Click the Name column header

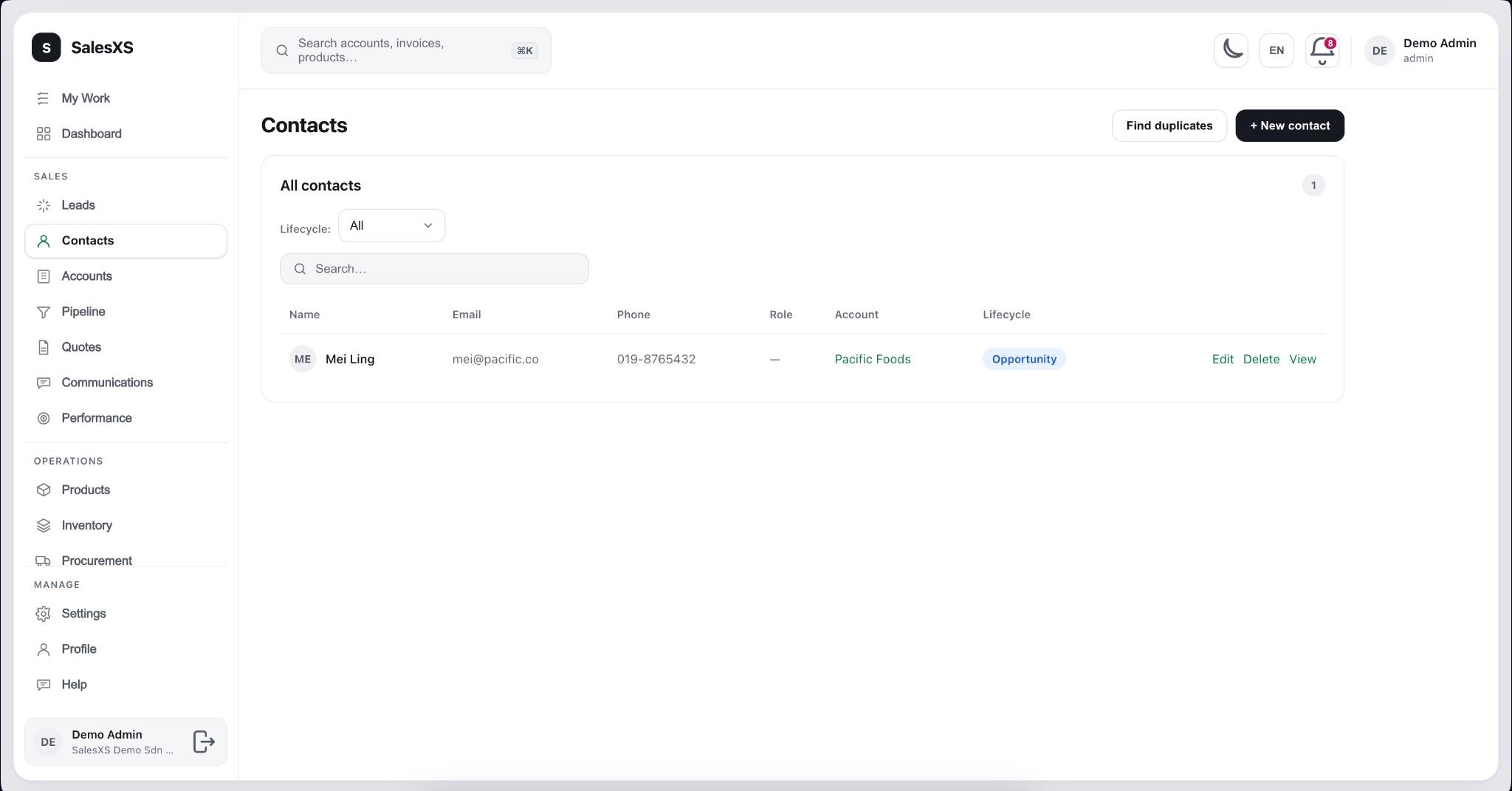[304, 315]
